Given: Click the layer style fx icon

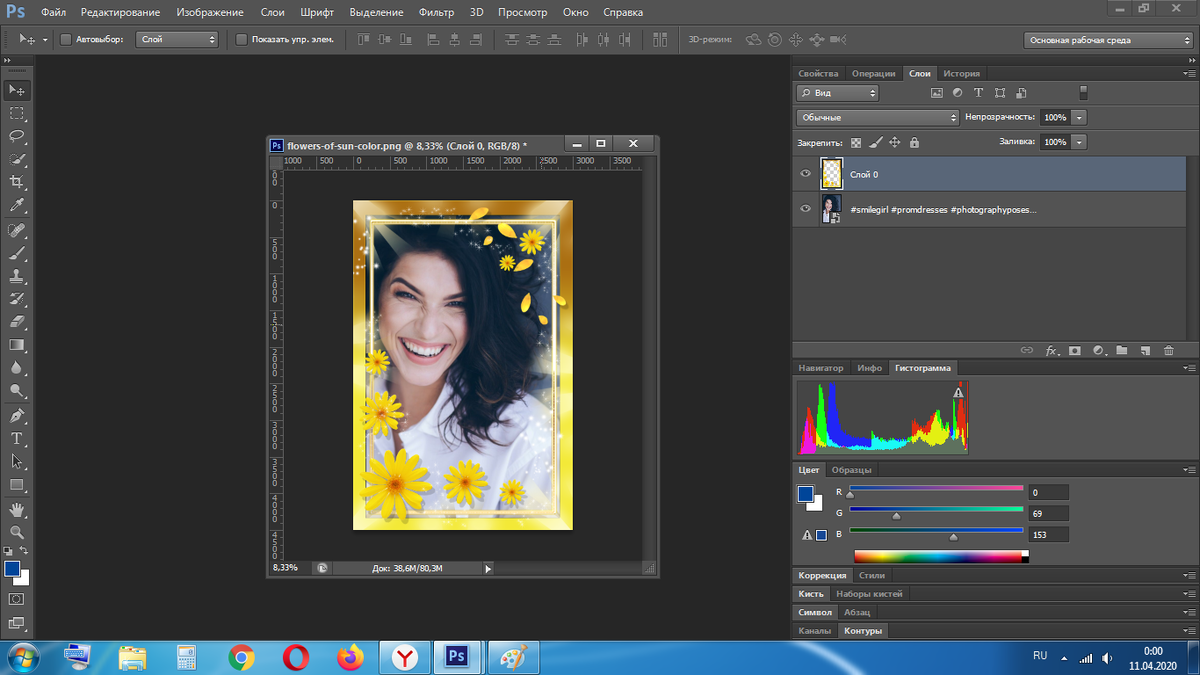Looking at the screenshot, I should point(1052,351).
